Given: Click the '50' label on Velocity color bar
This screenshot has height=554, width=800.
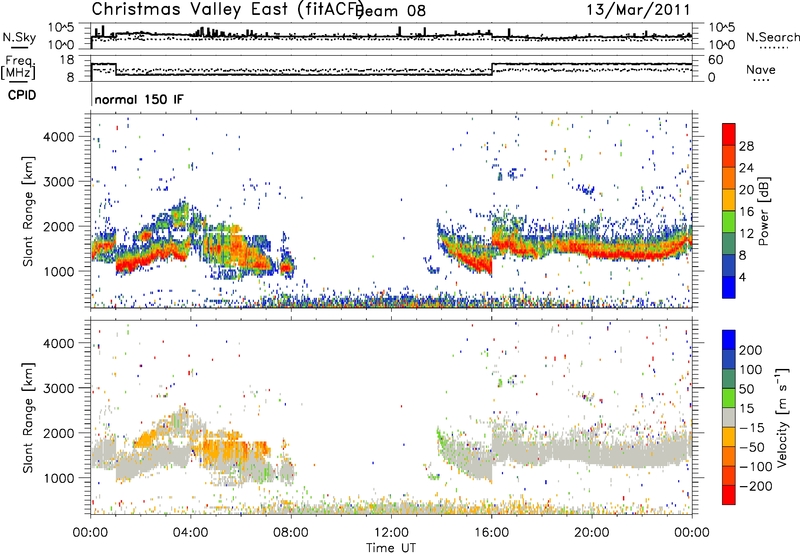Looking at the screenshot, I should coord(746,389).
